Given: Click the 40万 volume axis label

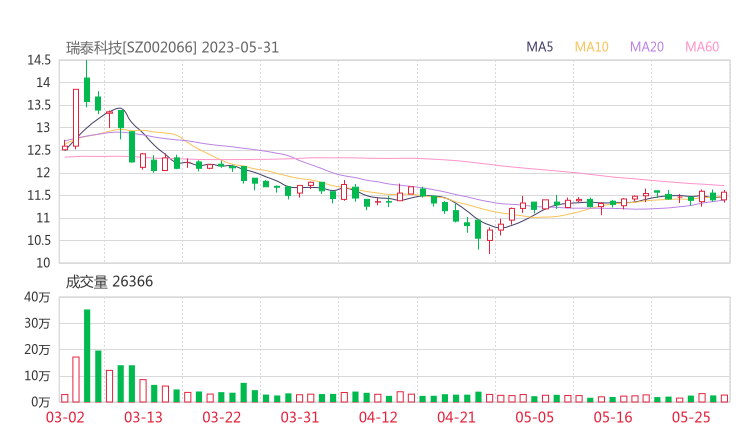Looking at the screenshot, I should pos(37,297).
